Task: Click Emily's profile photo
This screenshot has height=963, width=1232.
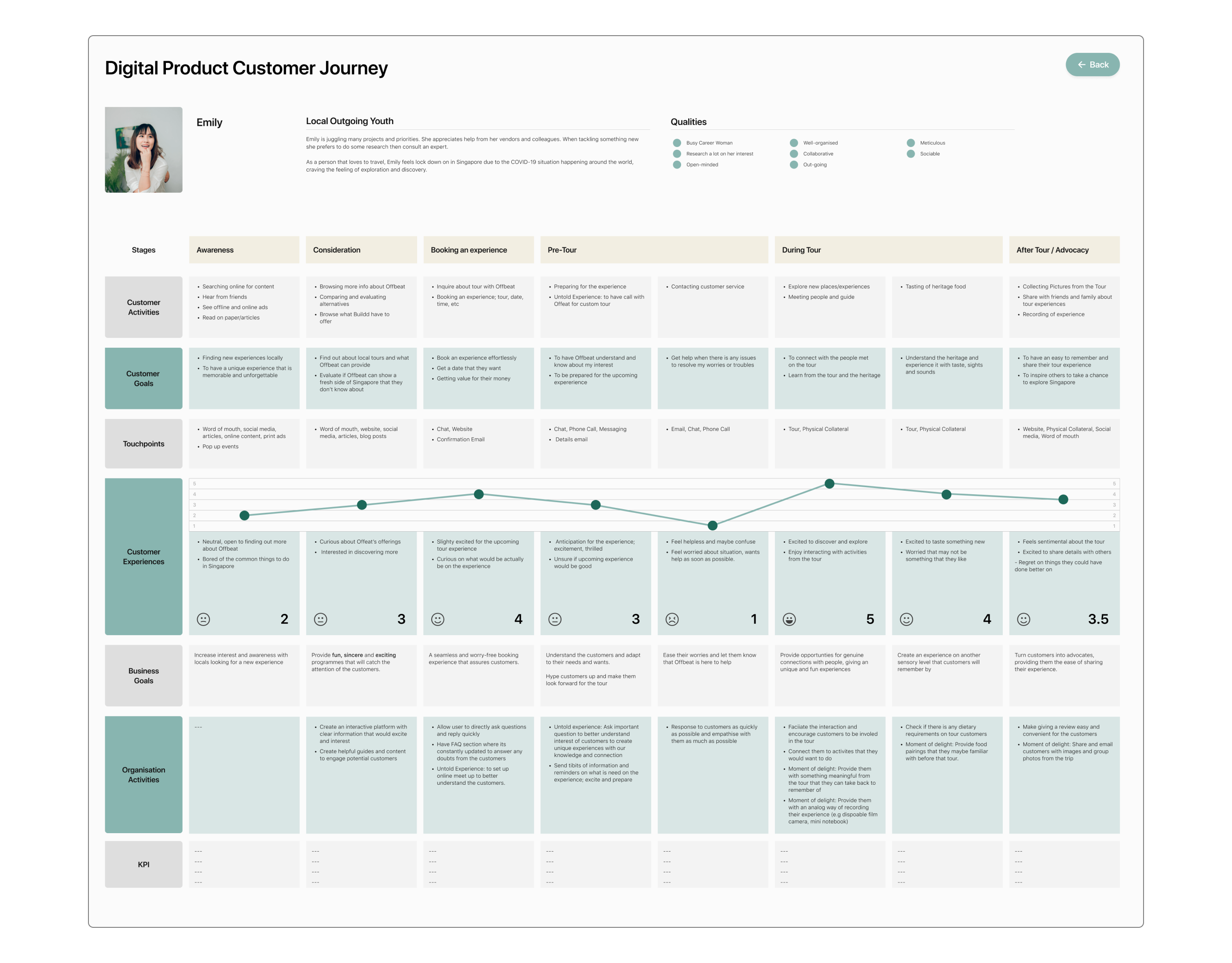Action: (143, 150)
